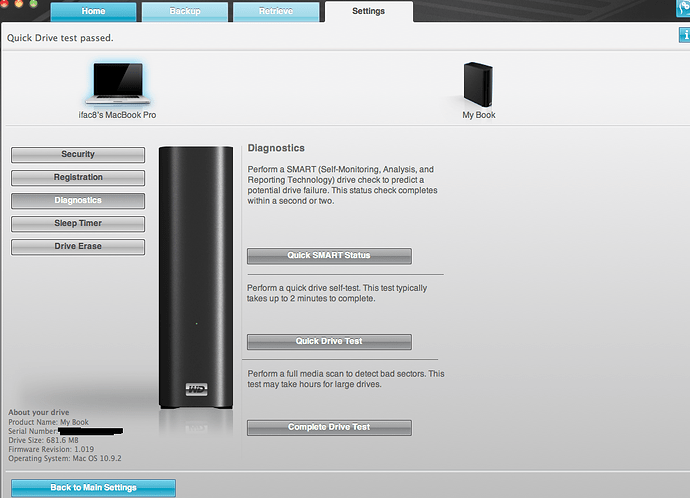Start the Complete Drive Test
This screenshot has height=498, width=690.
329,427
